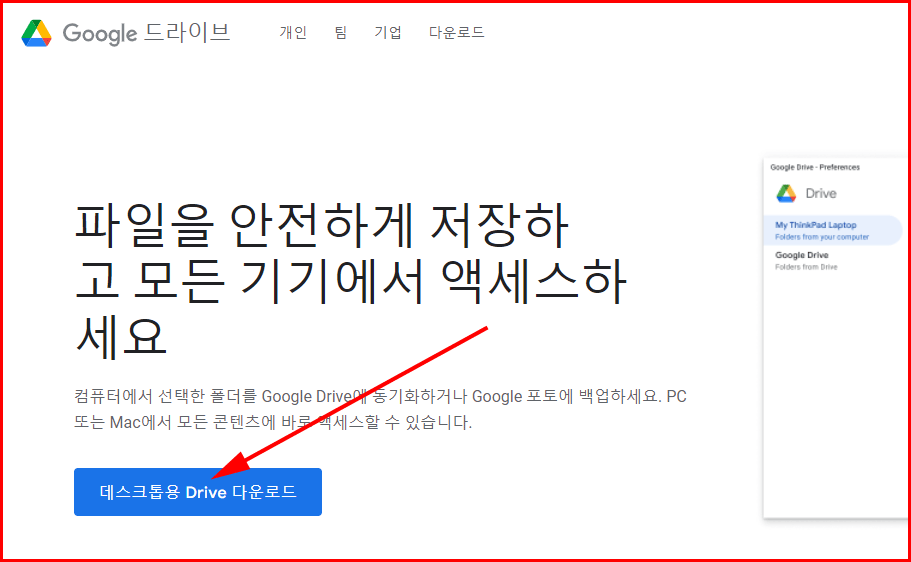Click the description paragraph starting 컴퓨터에서 선택한

(x=381, y=409)
